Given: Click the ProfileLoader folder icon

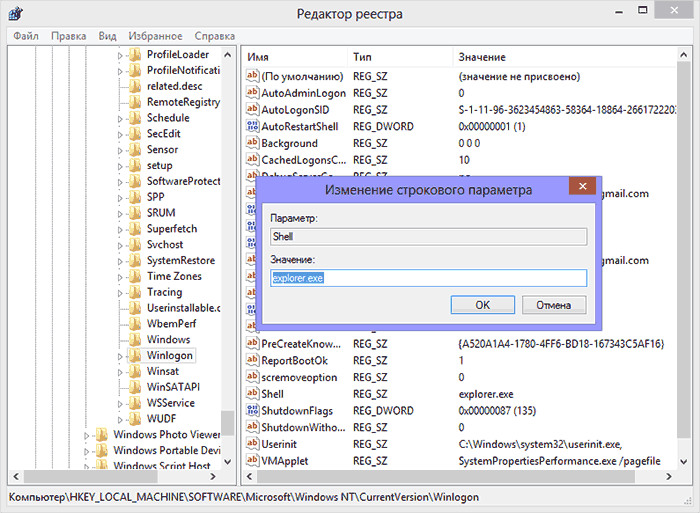Looking at the screenshot, I should click(x=135, y=54).
